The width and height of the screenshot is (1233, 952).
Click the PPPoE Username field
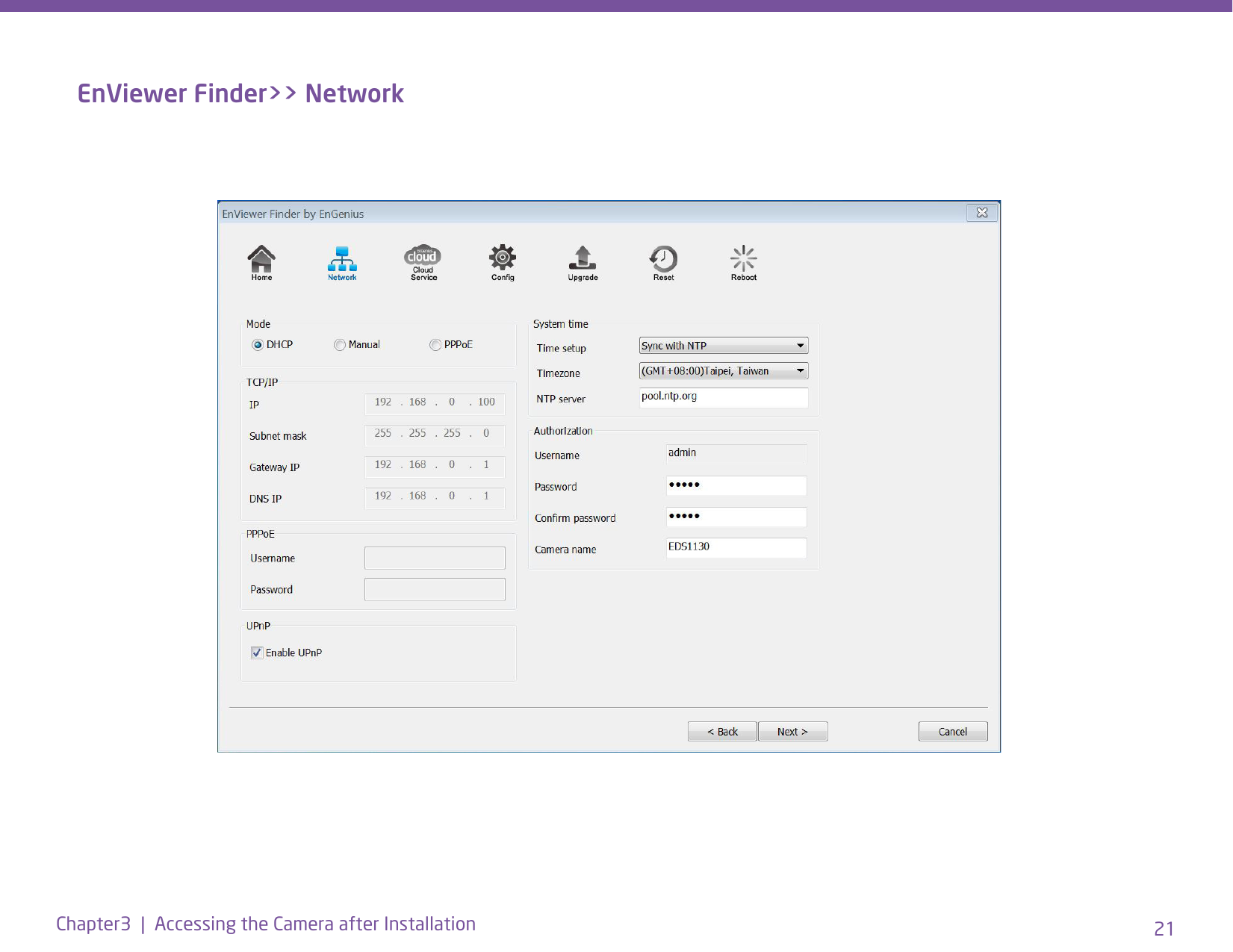click(435, 559)
